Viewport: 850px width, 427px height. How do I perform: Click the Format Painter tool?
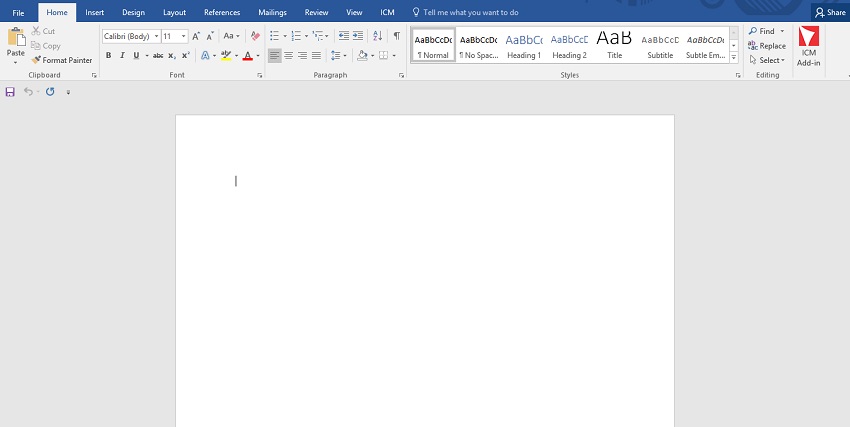[62, 60]
